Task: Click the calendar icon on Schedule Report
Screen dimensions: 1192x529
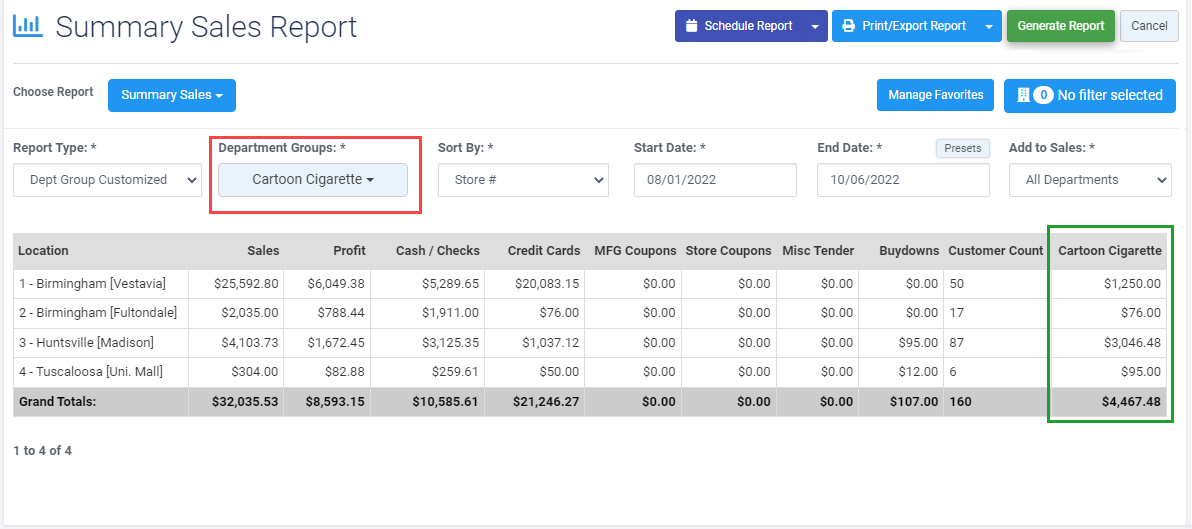Action: [x=691, y=26]
